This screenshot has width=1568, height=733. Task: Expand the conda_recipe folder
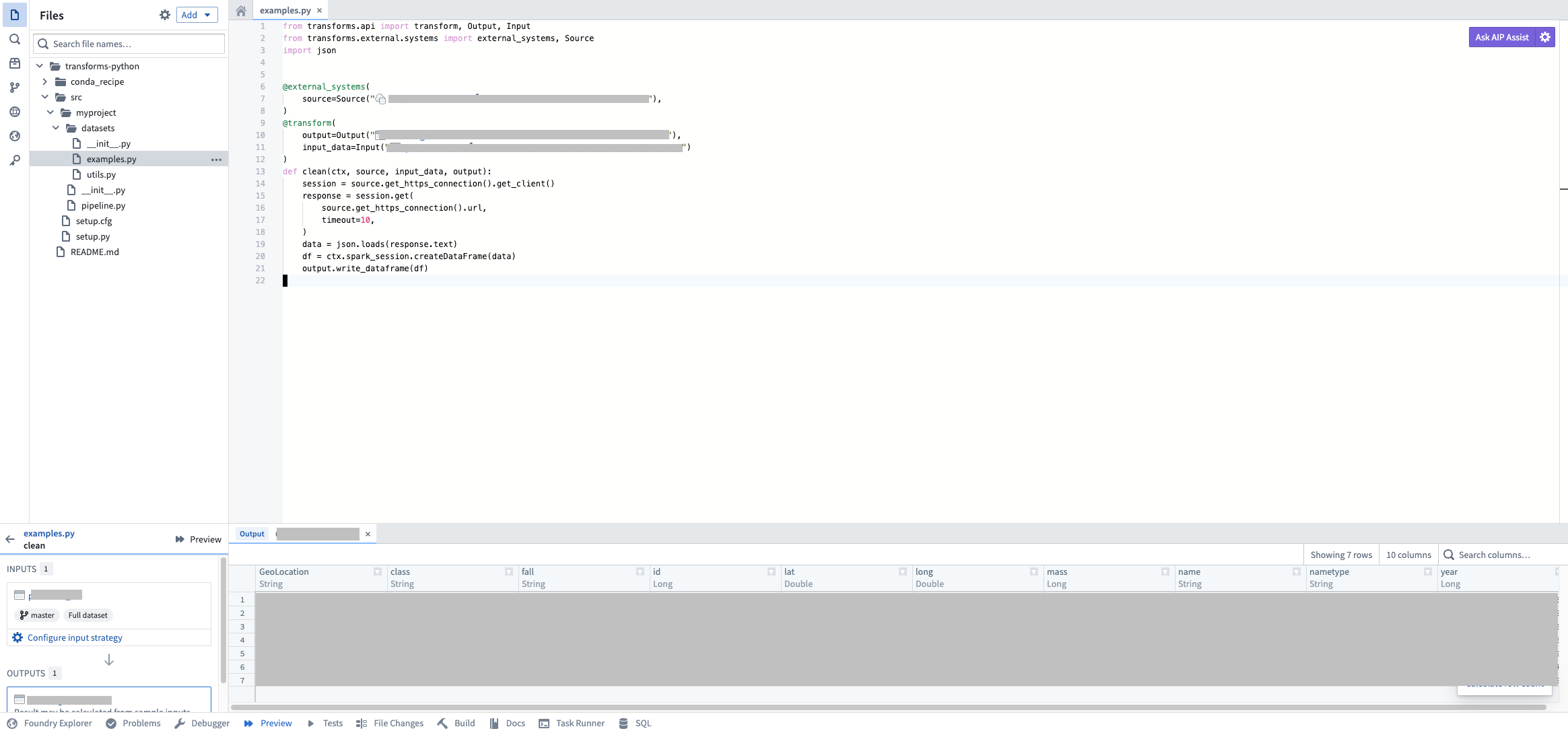[45, 81]
